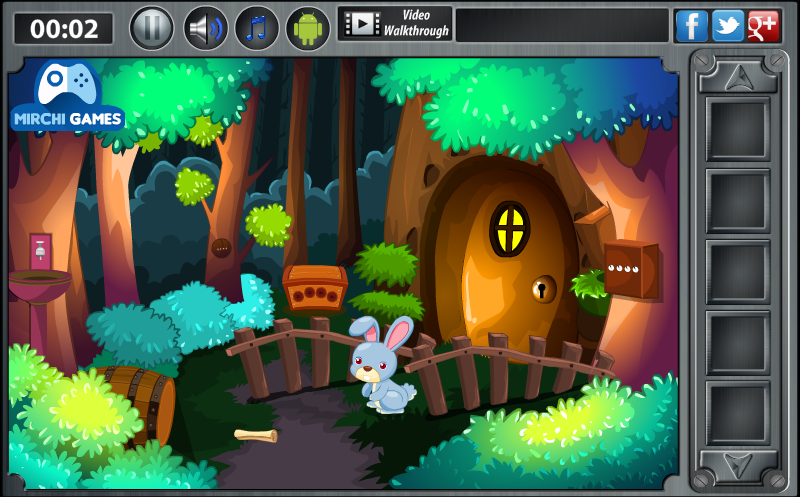Open the brown box with four dots

click(631, 268)
